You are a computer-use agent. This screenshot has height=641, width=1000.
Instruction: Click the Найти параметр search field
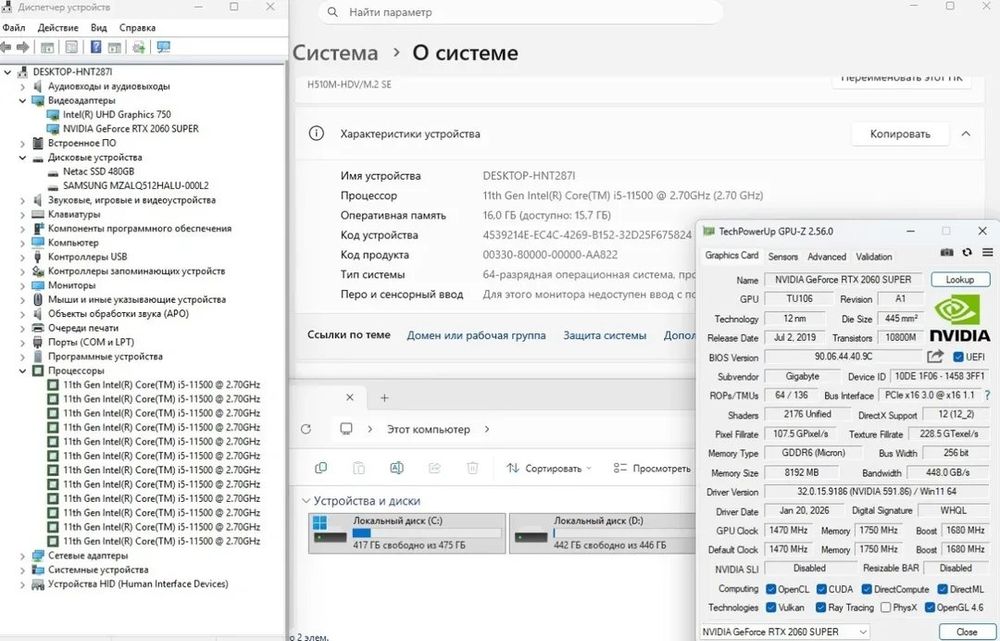click(520, 12)
